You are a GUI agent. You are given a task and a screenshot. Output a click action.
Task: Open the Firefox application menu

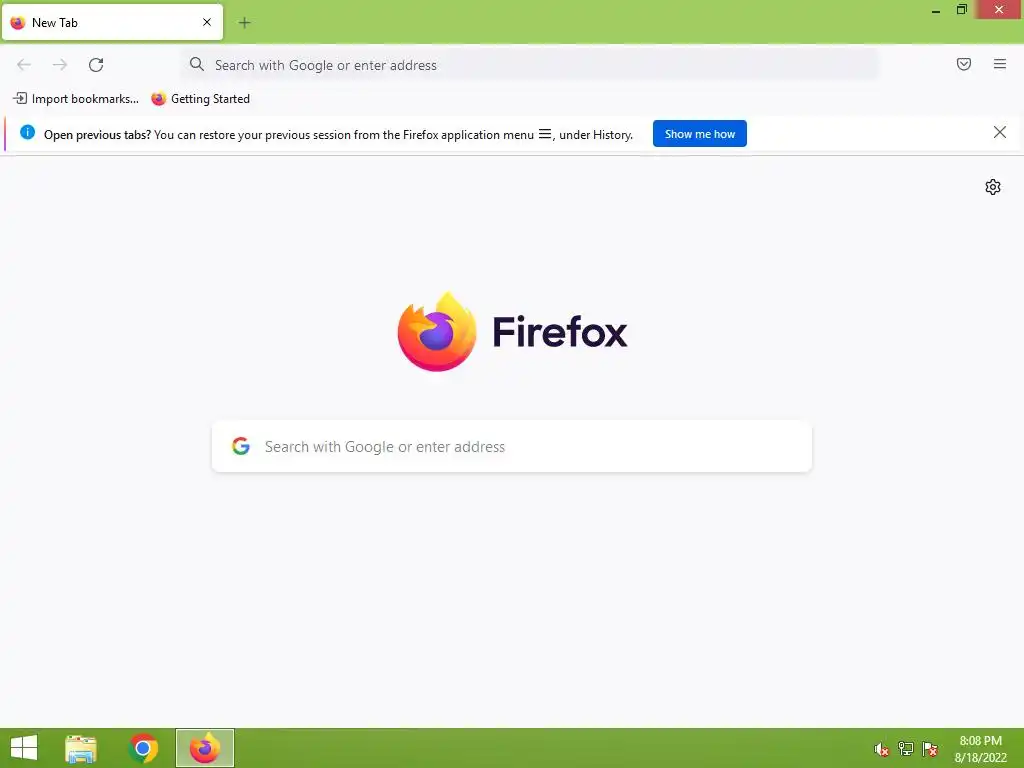[1000, 64]
